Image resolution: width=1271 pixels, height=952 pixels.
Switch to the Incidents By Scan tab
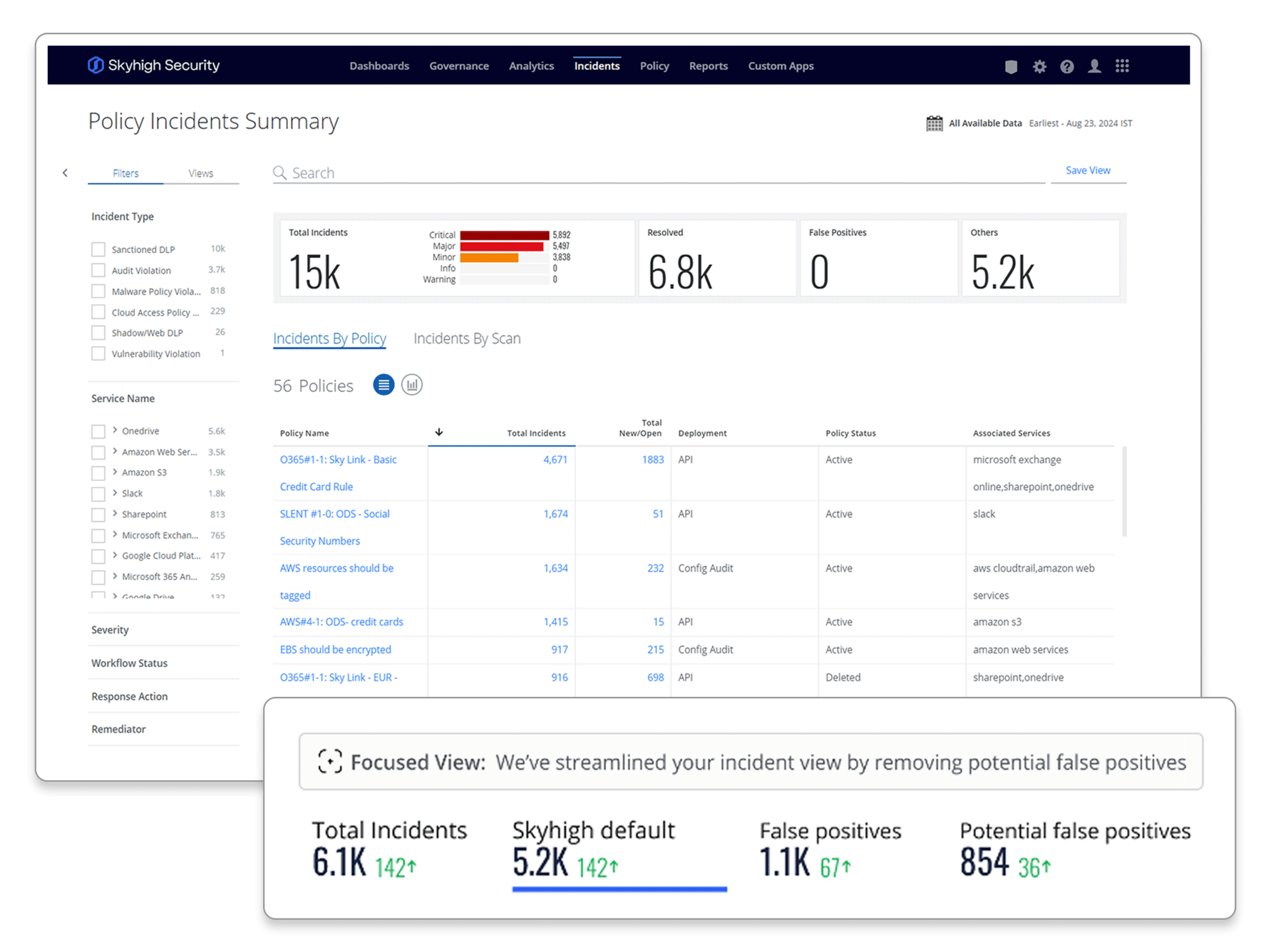click(x=467, y=339)
